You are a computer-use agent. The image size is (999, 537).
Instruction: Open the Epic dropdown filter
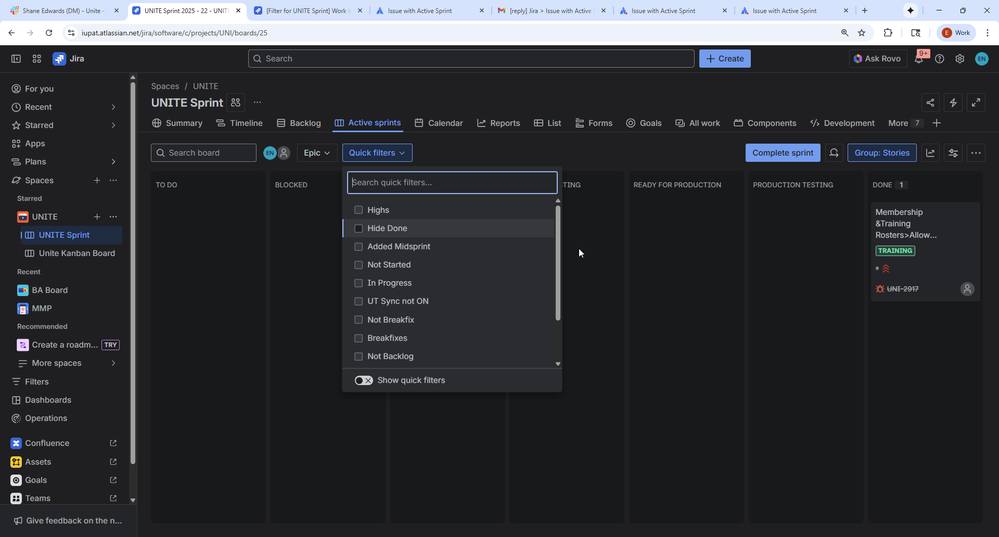(317, 153)
